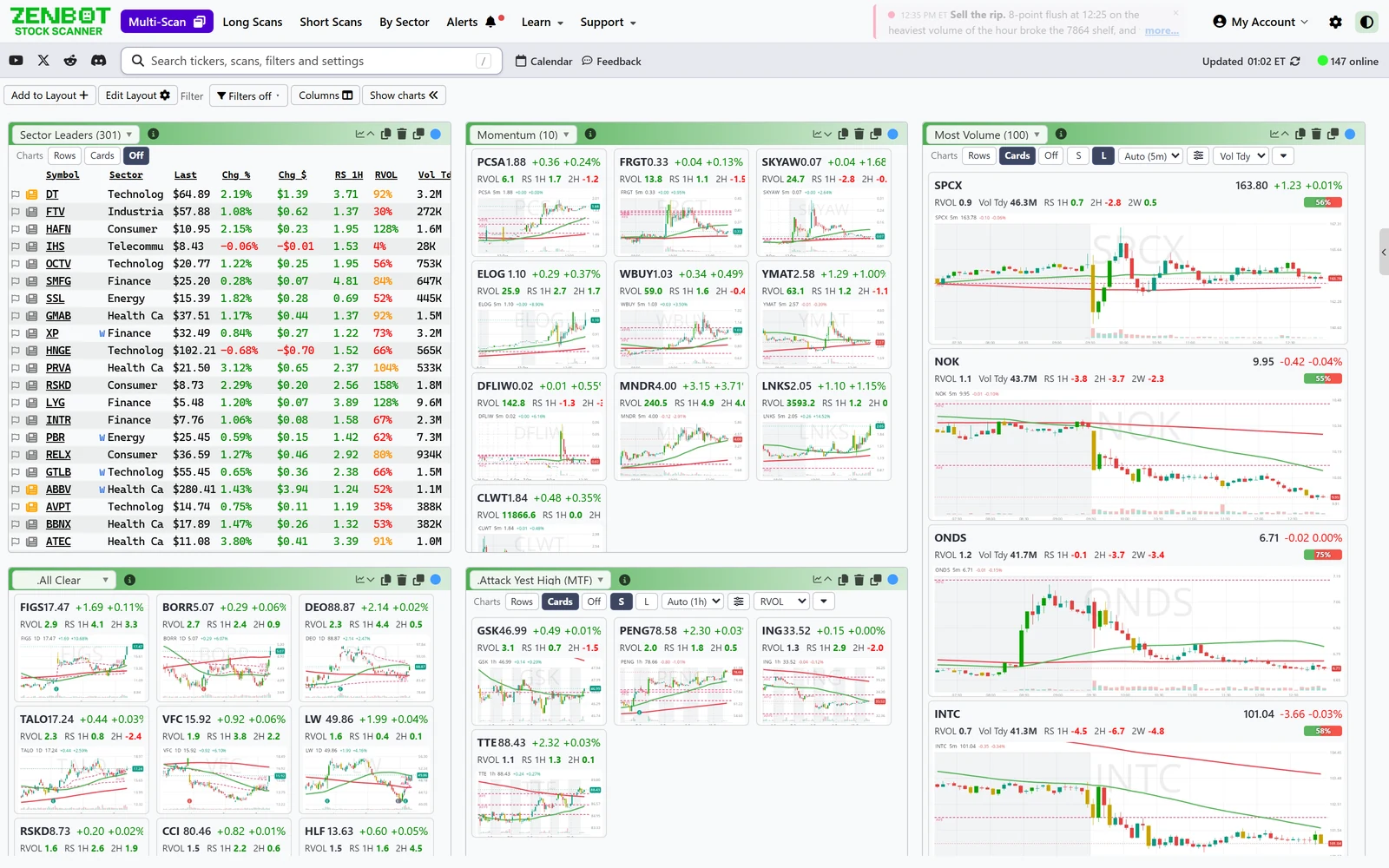Open the Learn menu
This screenshot has height=868, width=1389.
(543, 22)
